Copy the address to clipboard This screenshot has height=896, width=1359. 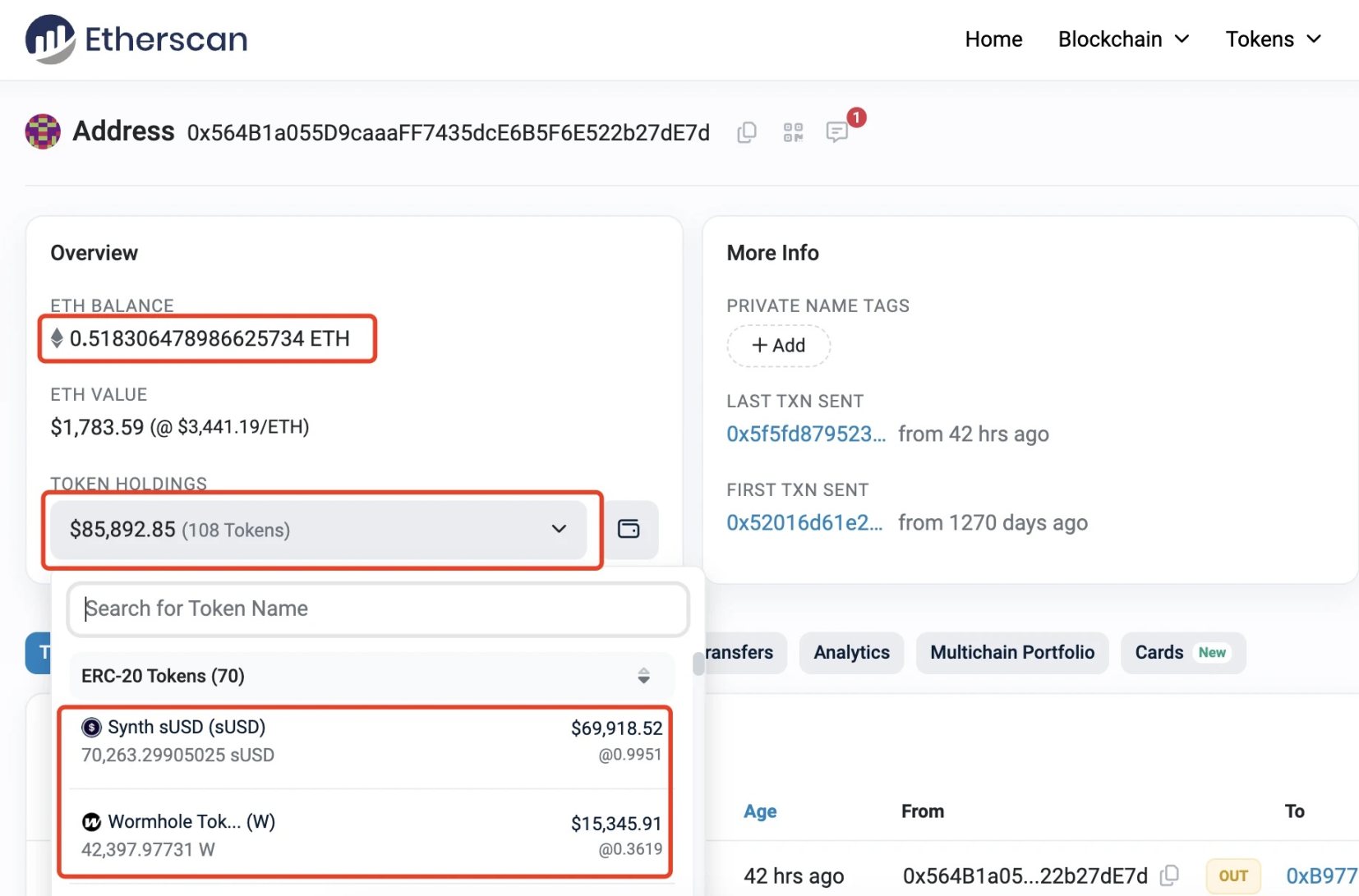pyautogui.click(x=746, y=132)
